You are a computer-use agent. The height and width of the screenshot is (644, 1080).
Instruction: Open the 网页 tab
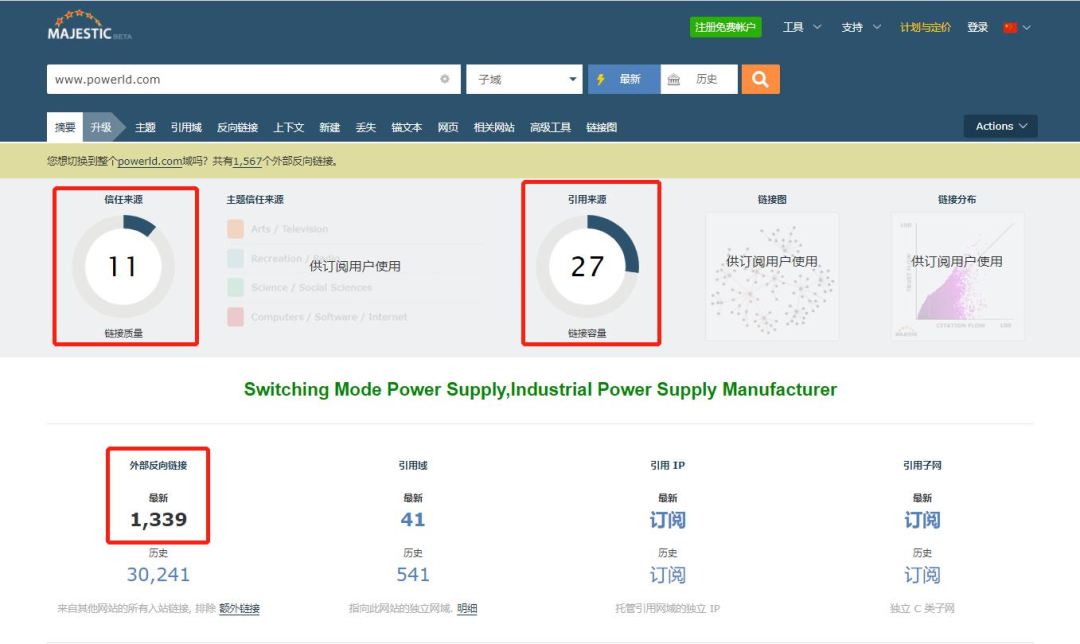click(x=448, y=127)
